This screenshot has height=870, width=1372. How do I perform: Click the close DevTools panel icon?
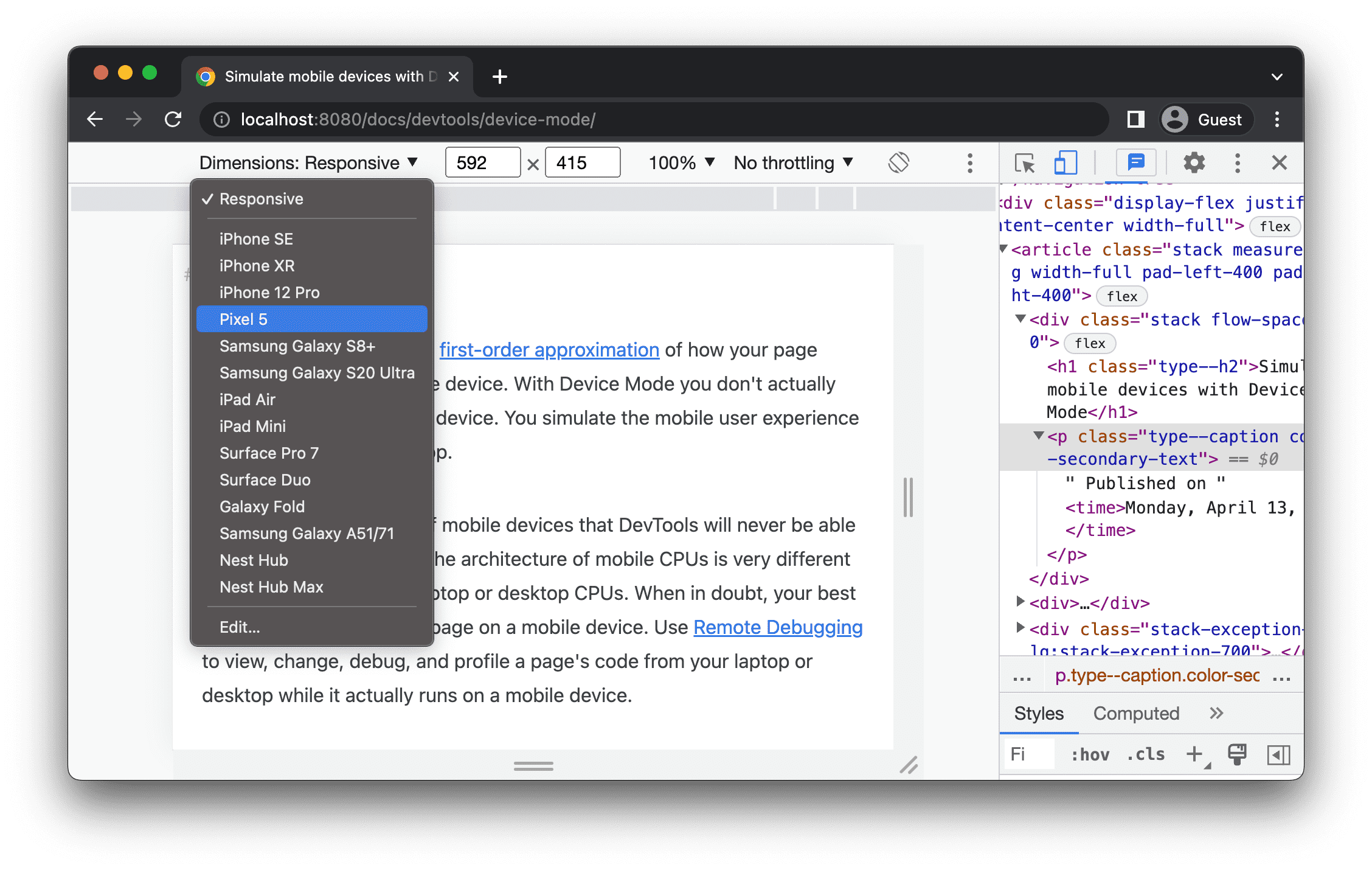coord(1280,163)
